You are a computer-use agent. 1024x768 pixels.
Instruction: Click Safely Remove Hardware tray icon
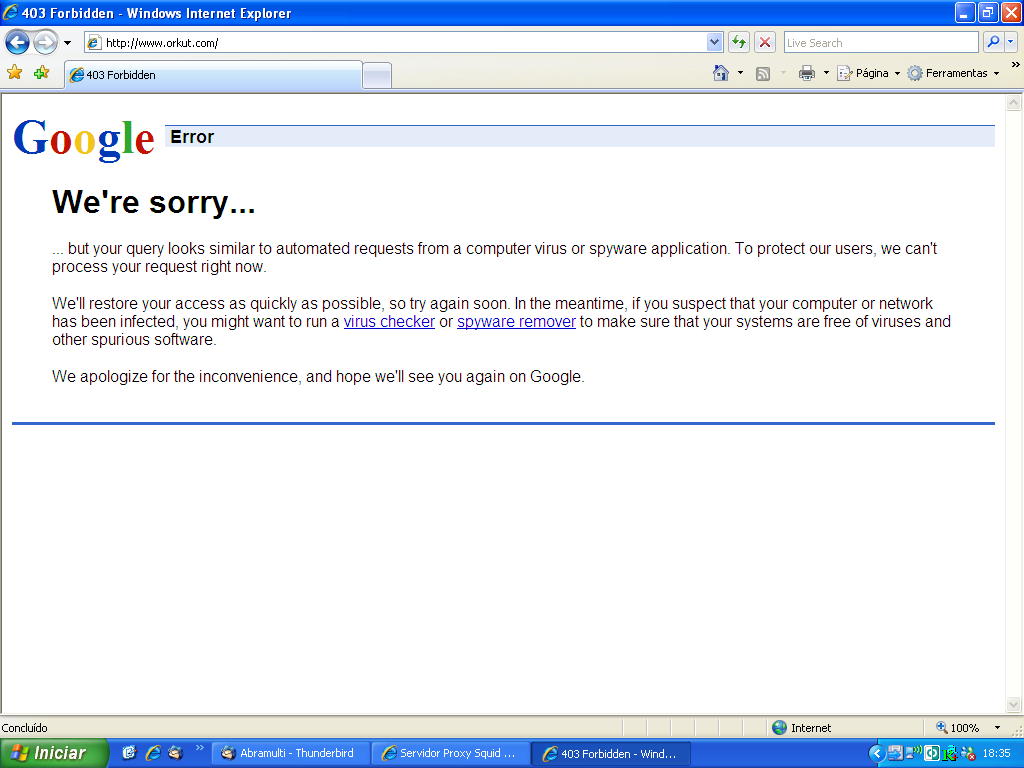point(895,753)
